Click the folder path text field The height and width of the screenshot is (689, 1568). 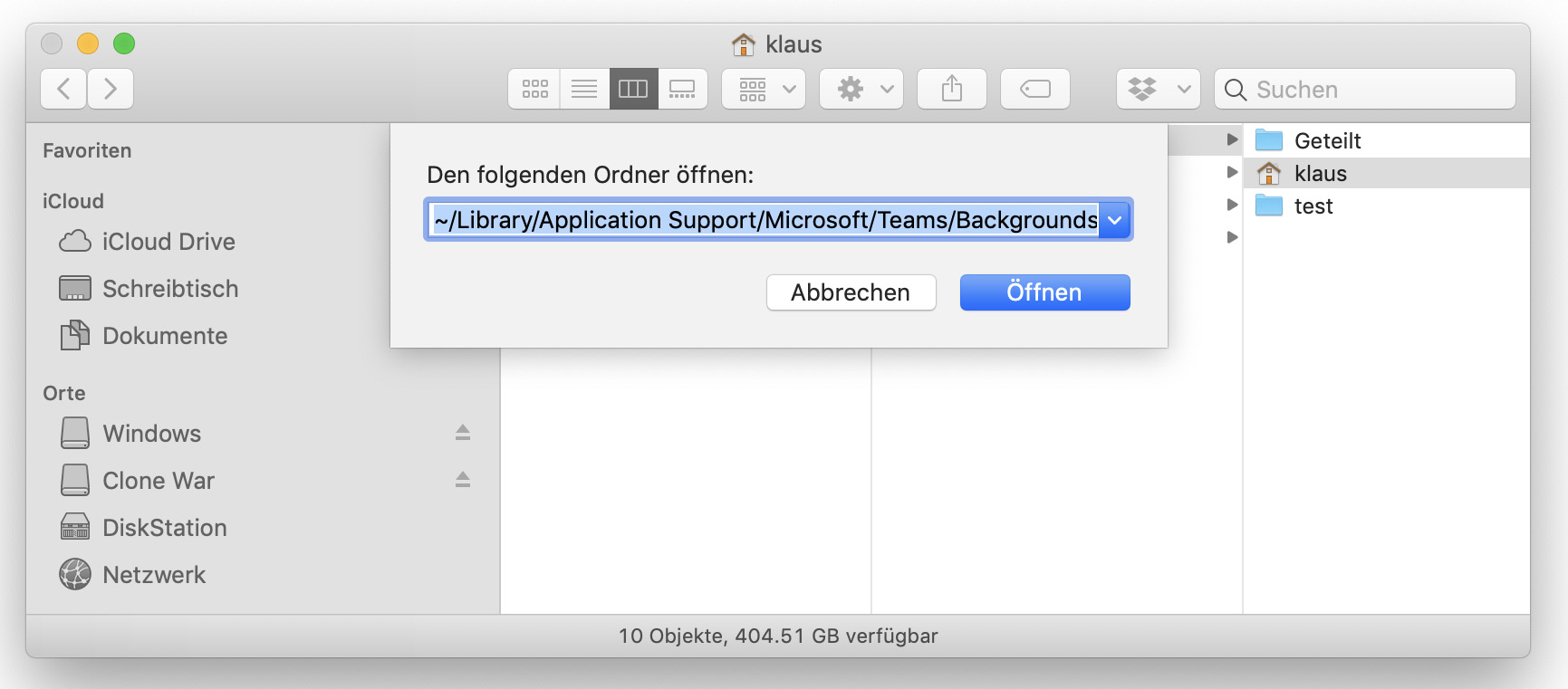[765, 220]
